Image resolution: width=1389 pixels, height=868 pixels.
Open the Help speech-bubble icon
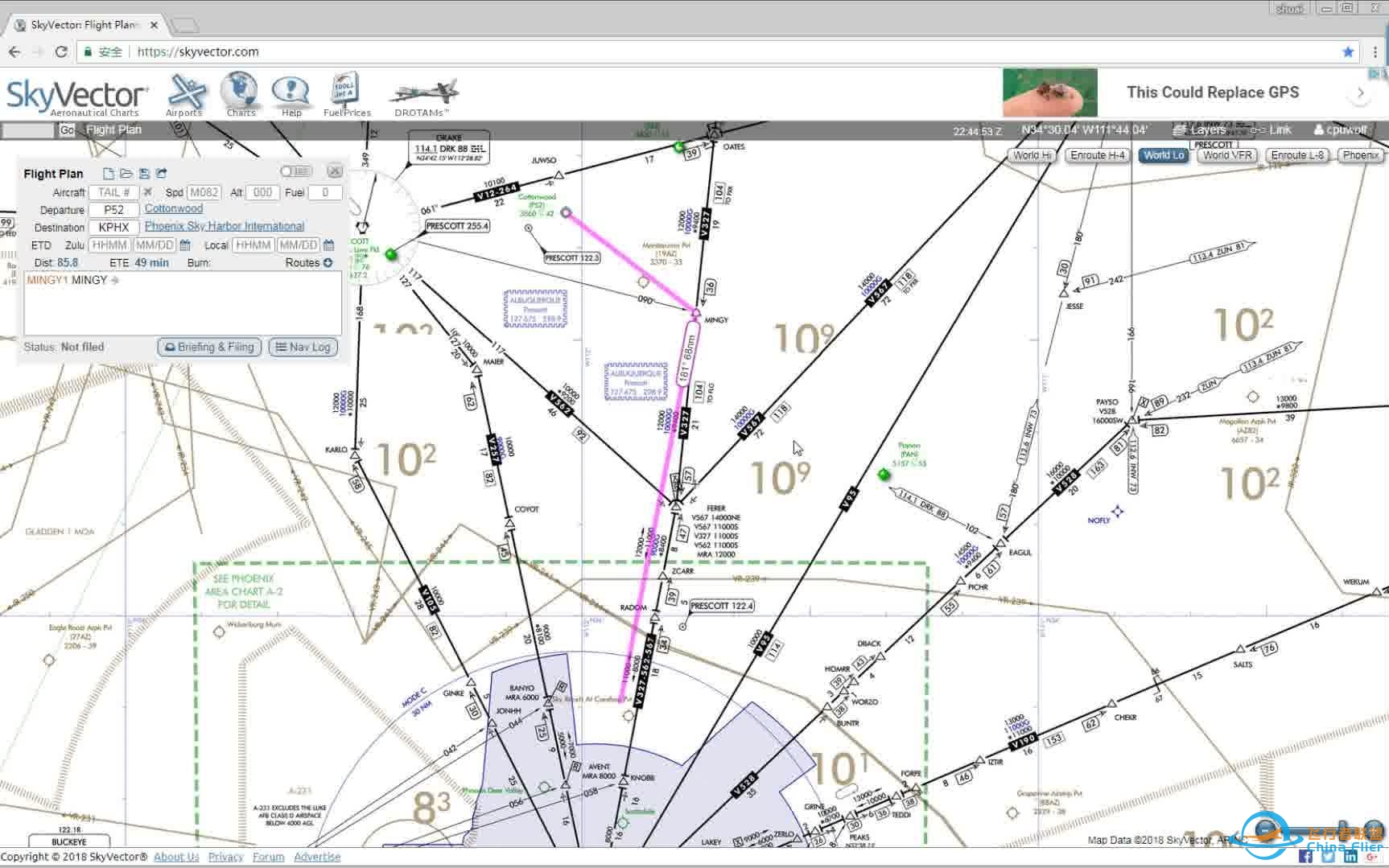coord(291,95)
